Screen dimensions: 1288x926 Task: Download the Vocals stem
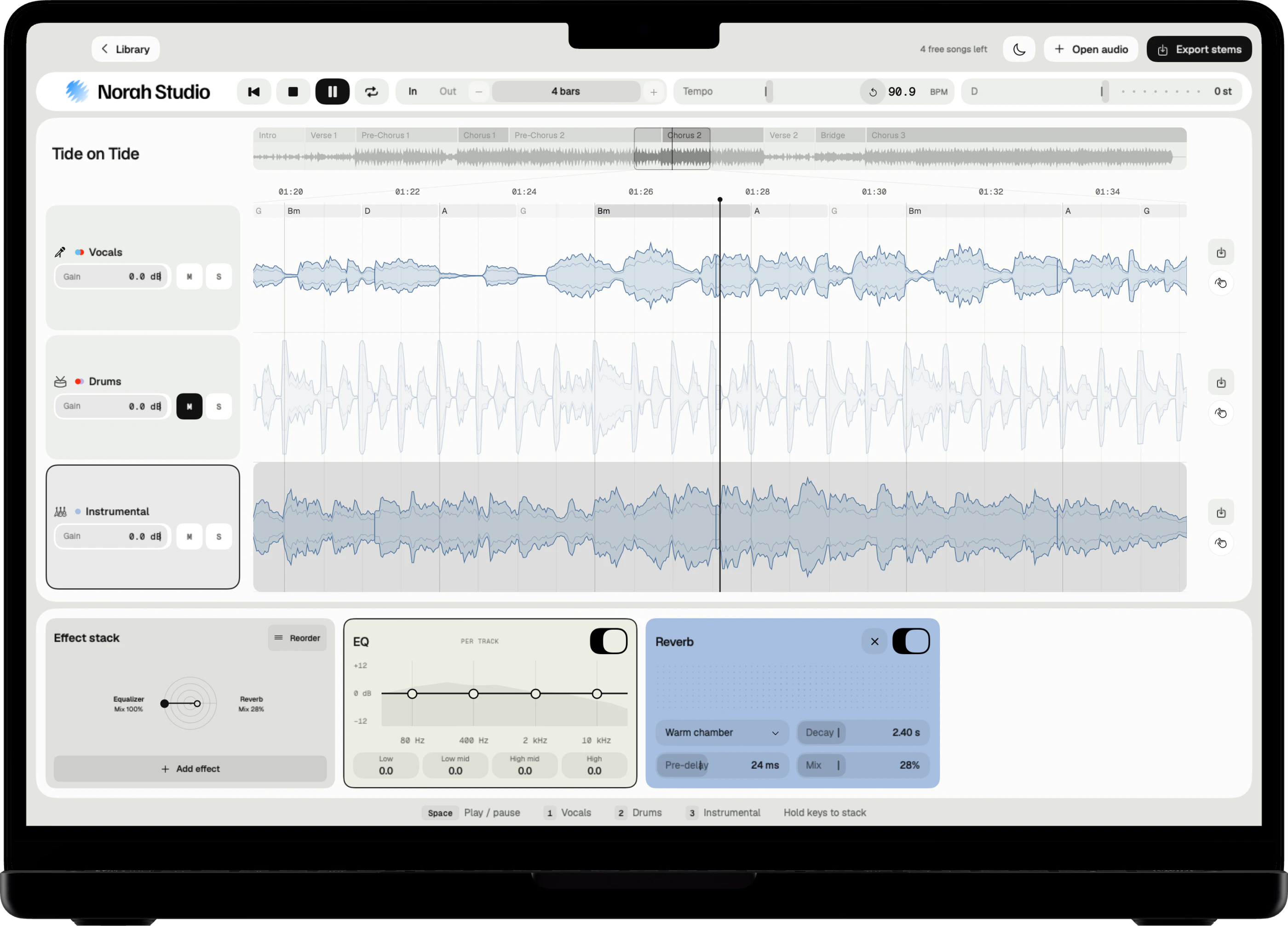(x=1220, y=253)
